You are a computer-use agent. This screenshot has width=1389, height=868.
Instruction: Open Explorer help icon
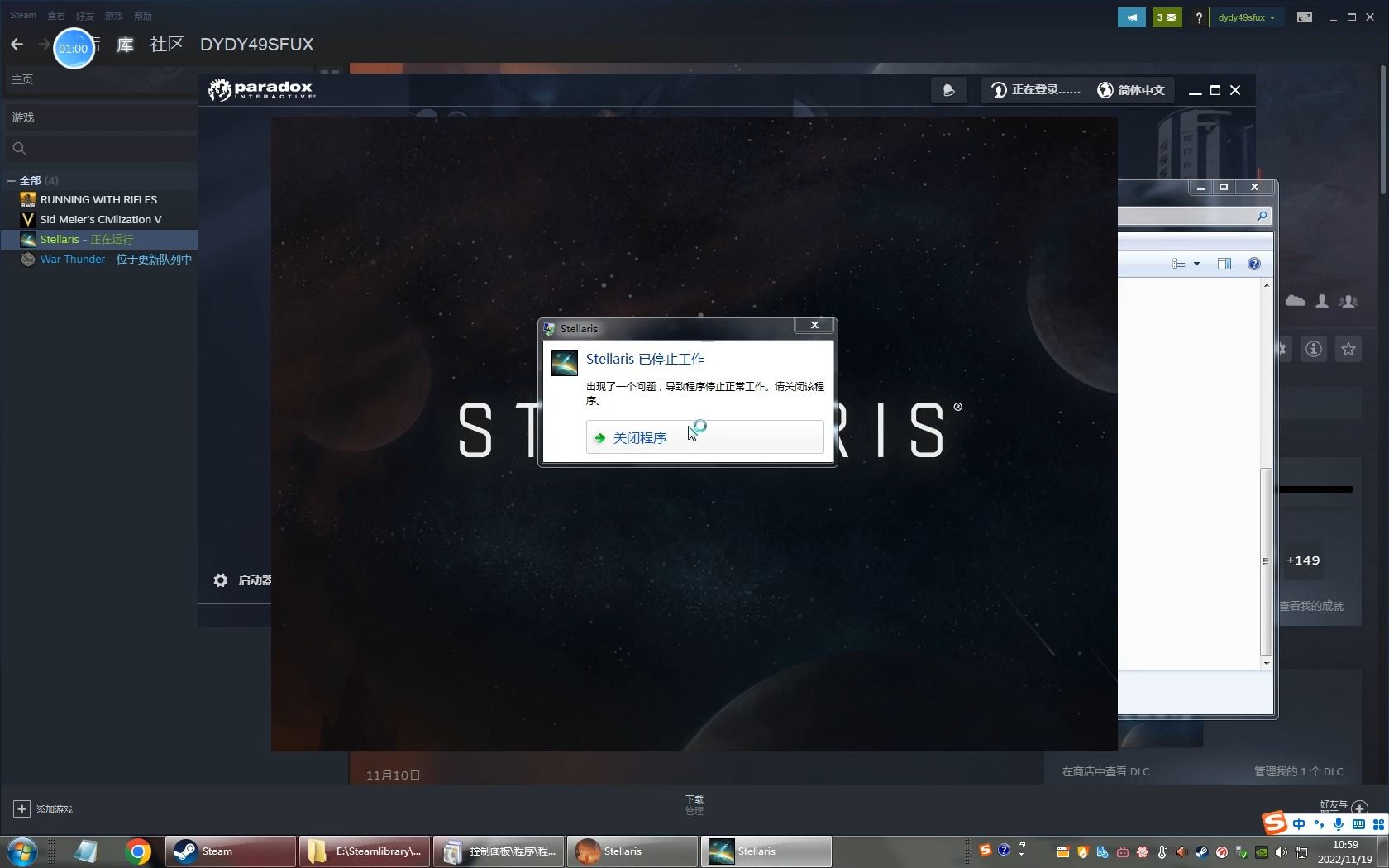tap(1254, 264)
